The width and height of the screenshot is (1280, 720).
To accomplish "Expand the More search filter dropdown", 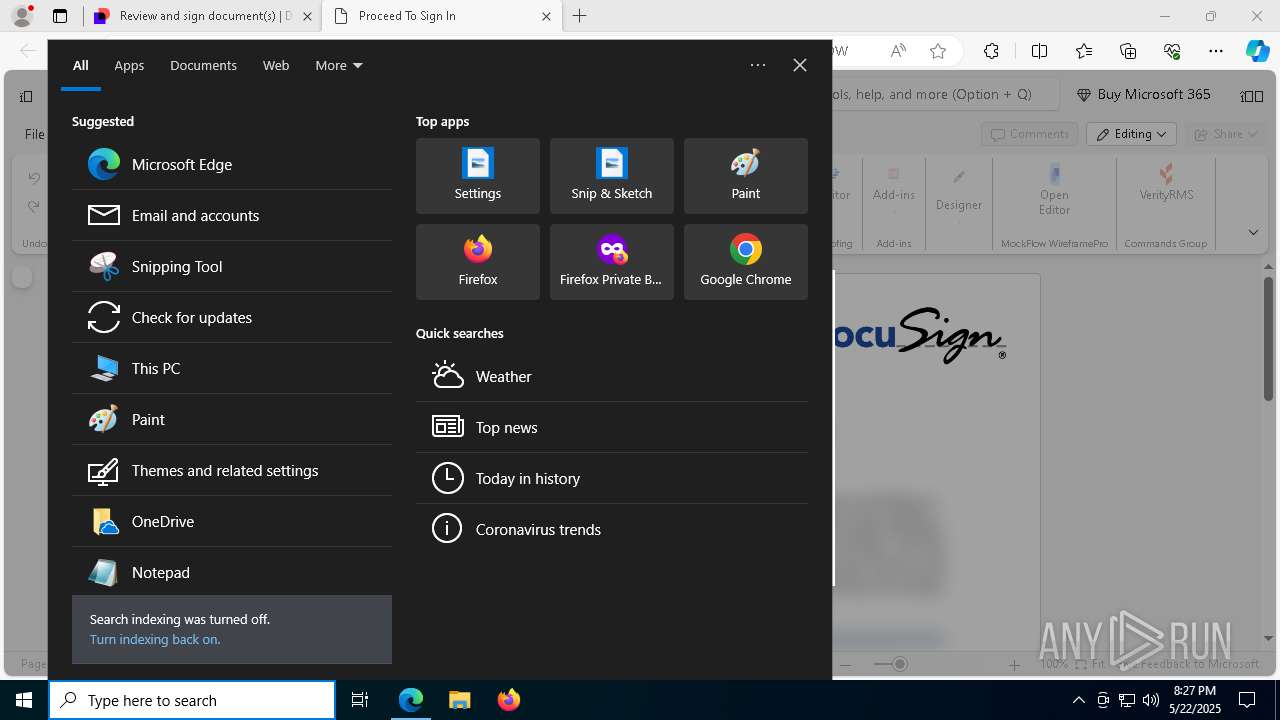I will click(x=339, y=65).
